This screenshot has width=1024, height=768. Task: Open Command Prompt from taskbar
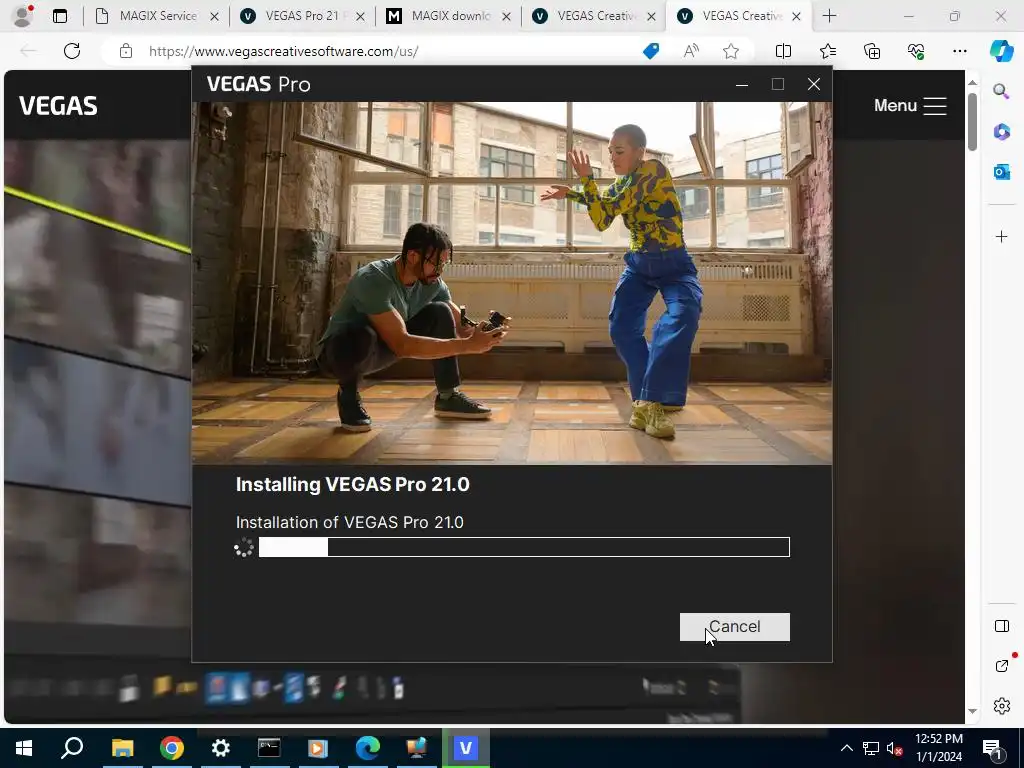click(269, 748)
